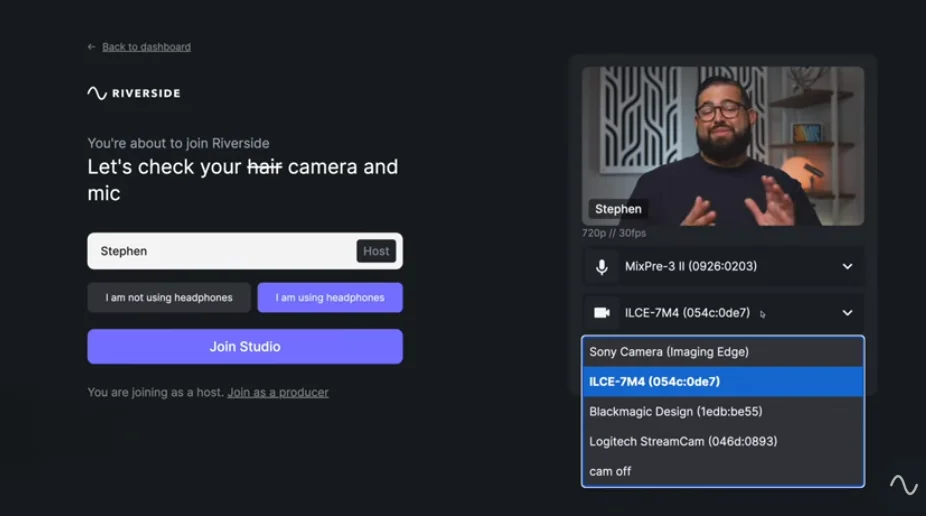926x516 pixels.
Task: Choose the cam off option
Action: [x=723, y=471]
